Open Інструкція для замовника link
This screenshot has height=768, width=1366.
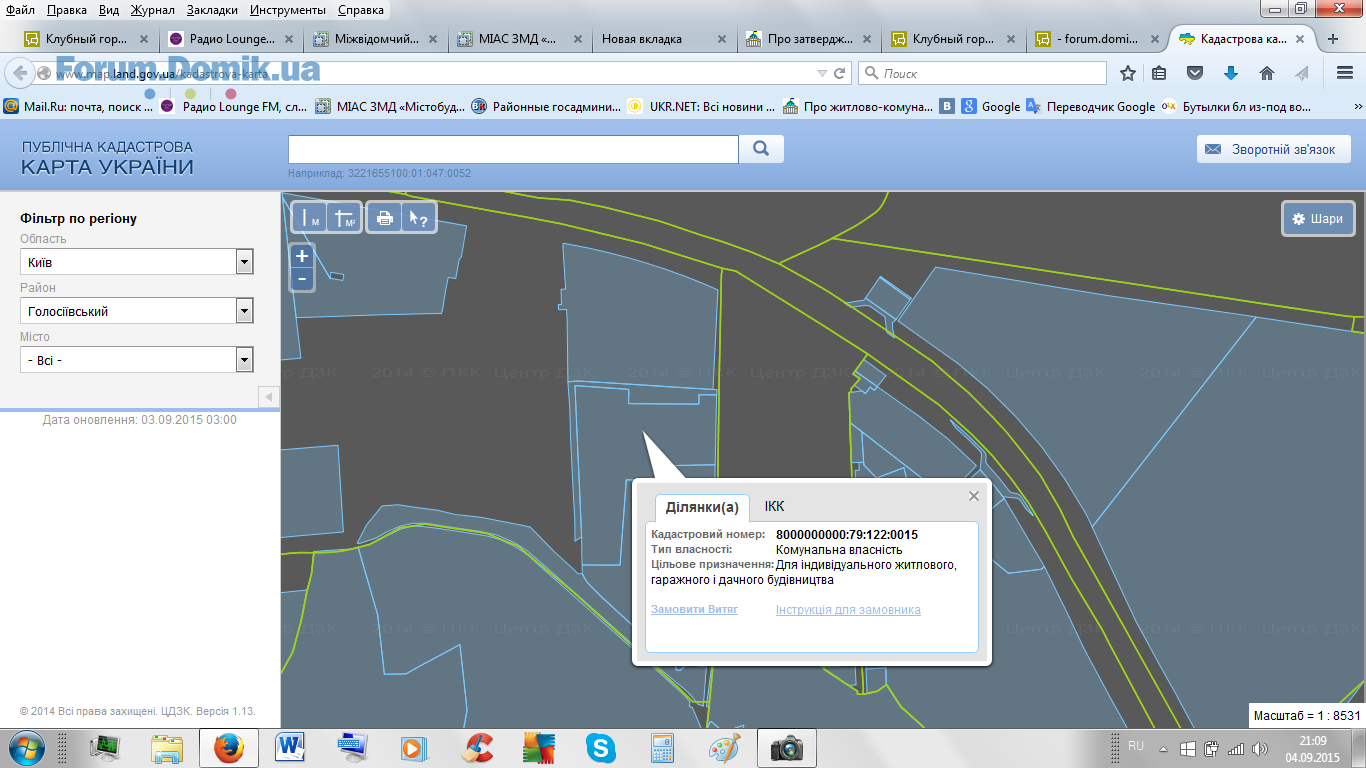tap(848, 610)
